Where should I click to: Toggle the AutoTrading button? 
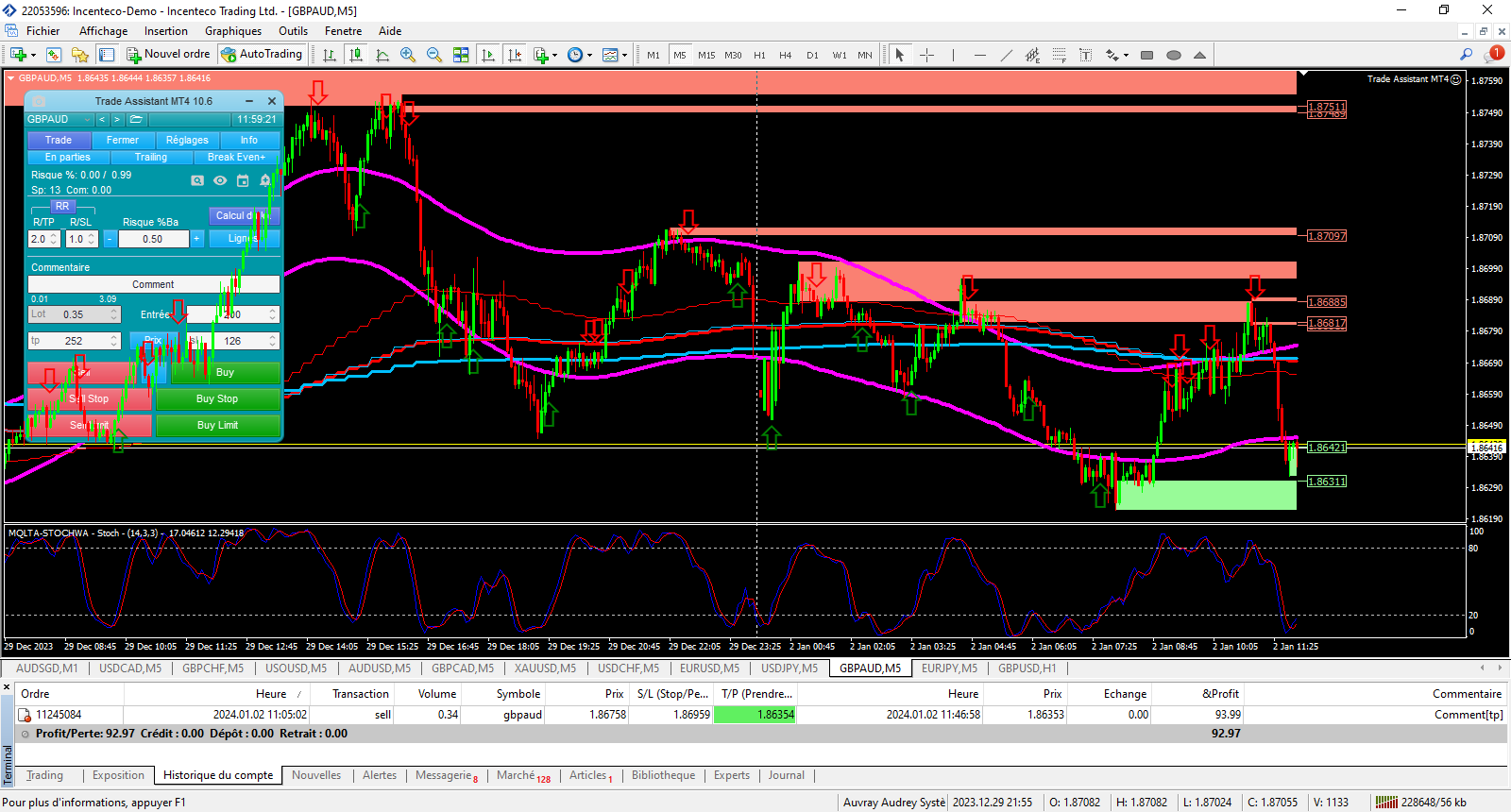point(262,54)
